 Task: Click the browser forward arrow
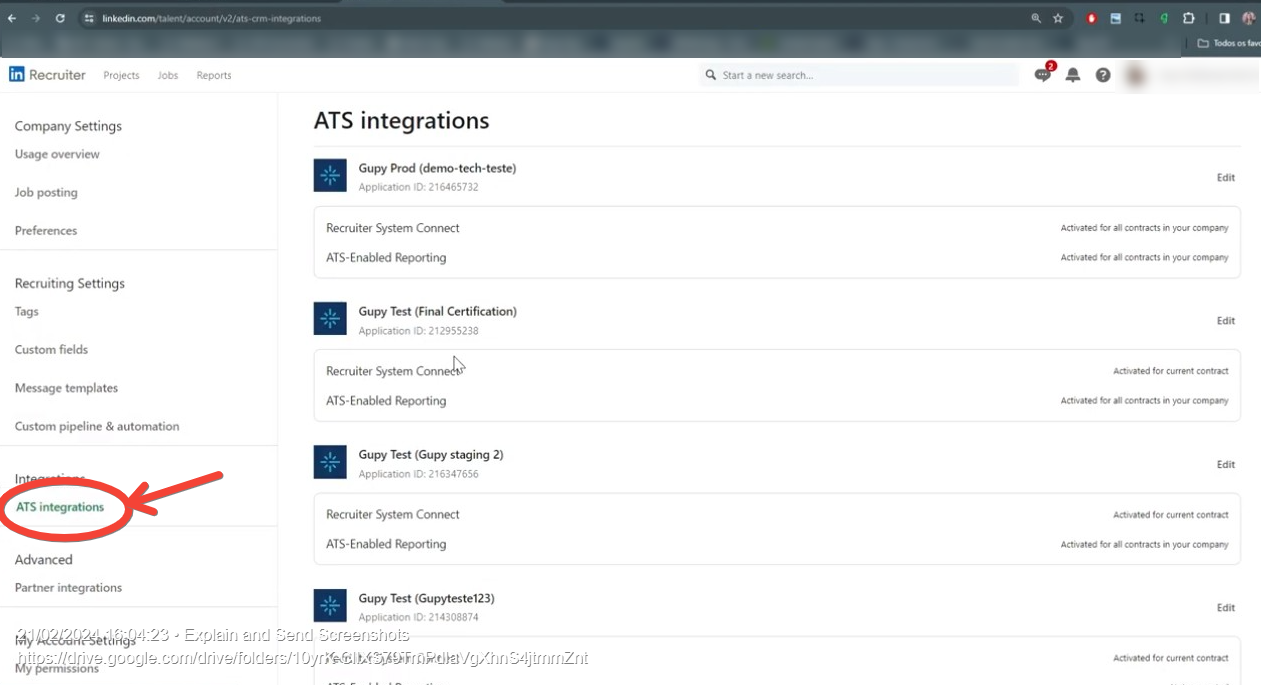click(36, 18)
